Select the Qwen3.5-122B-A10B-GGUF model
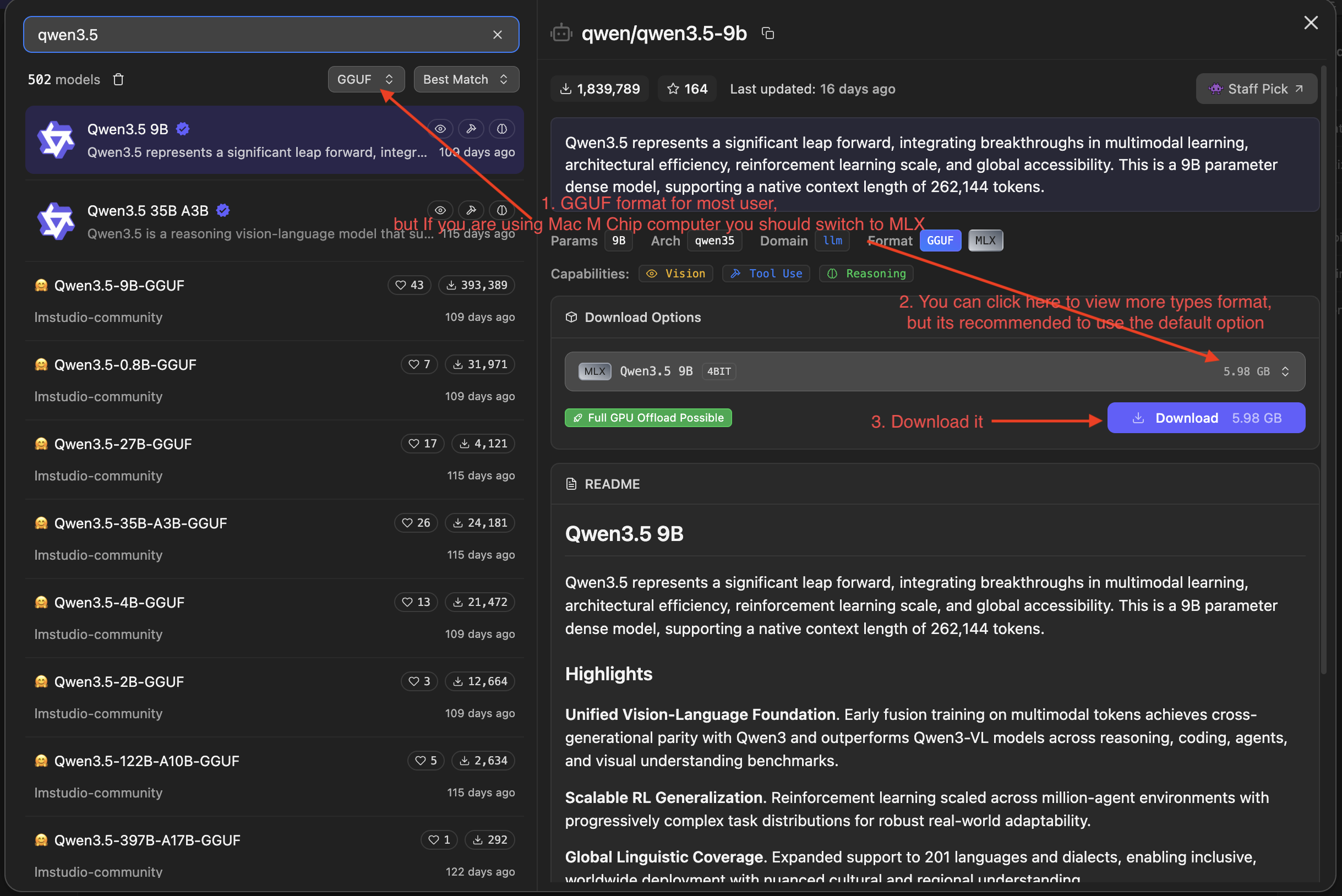This screenshot has height=896, width=1342. [x=274, y=777]
